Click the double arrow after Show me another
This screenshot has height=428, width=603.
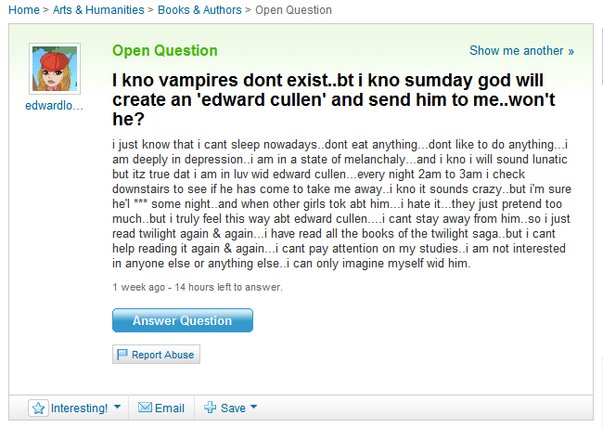pos(571,51)
